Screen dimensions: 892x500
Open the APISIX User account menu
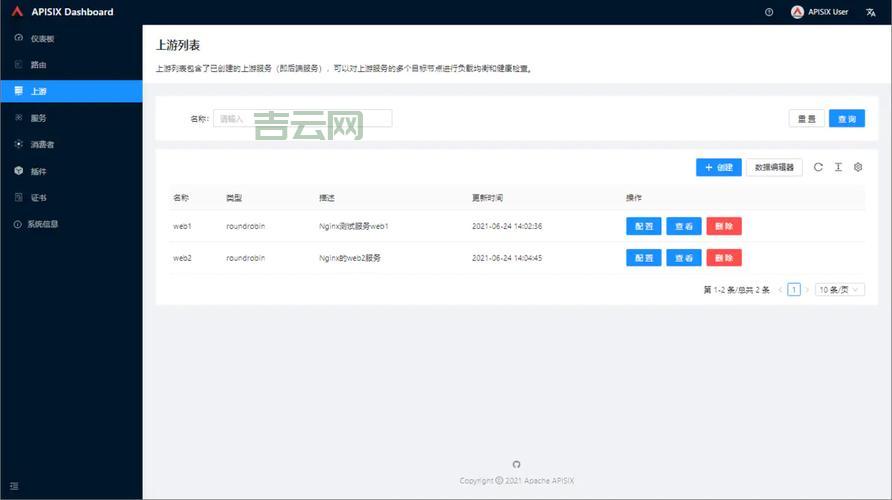(820, 12)
